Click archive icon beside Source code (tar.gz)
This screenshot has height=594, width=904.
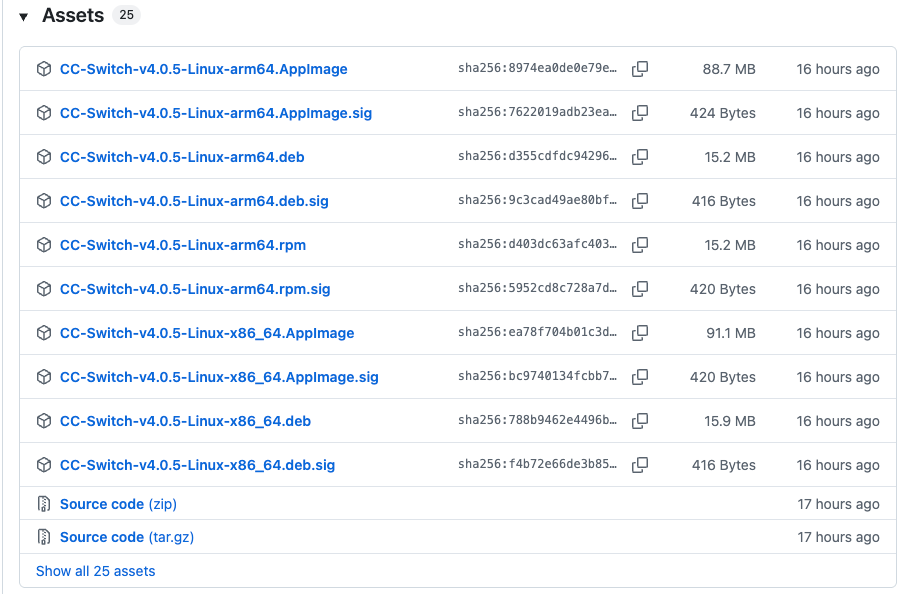click(44, 537)
